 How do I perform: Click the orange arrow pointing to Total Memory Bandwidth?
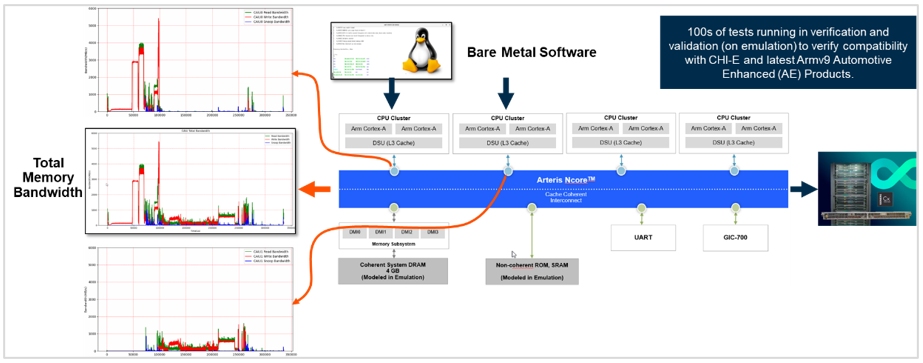[316, 189]
